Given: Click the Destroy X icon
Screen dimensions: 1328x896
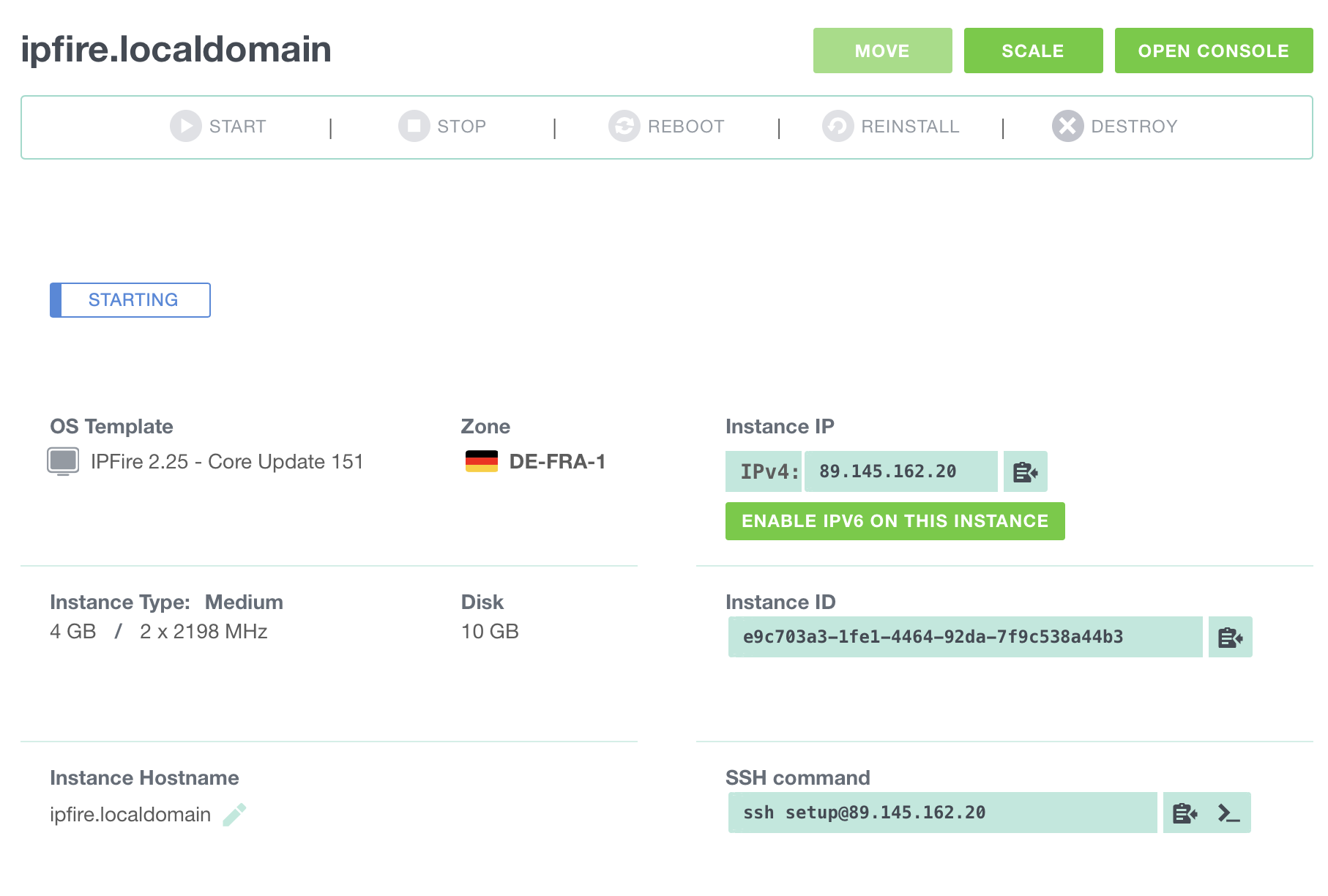Looking at the screenshot, I should (1068, 126).
